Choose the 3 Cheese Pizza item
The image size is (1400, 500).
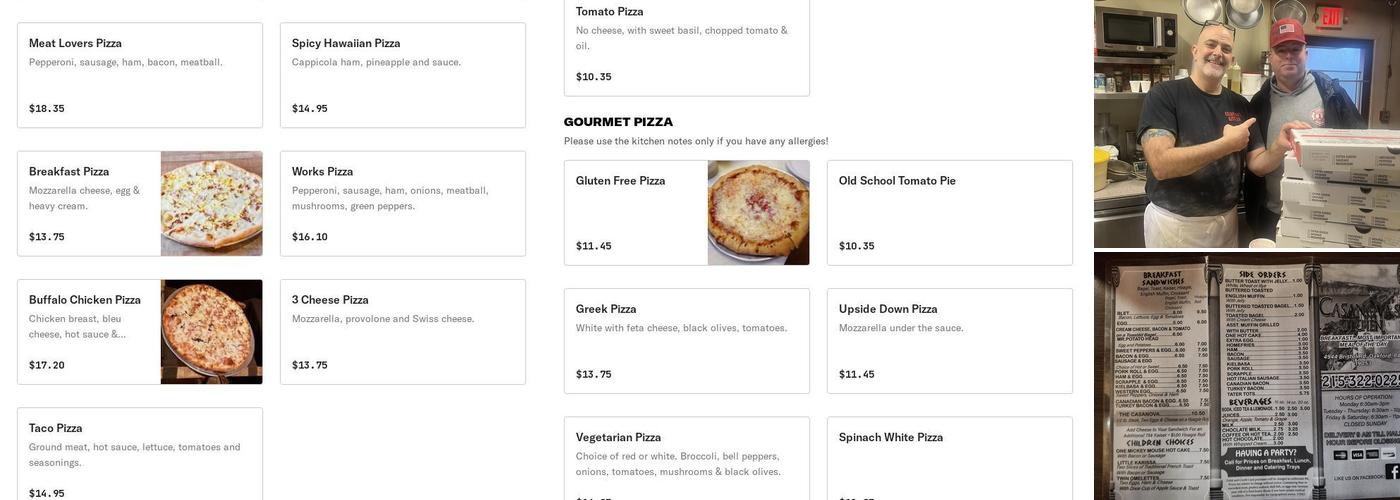pyautogui.click(x=402, y=332)
